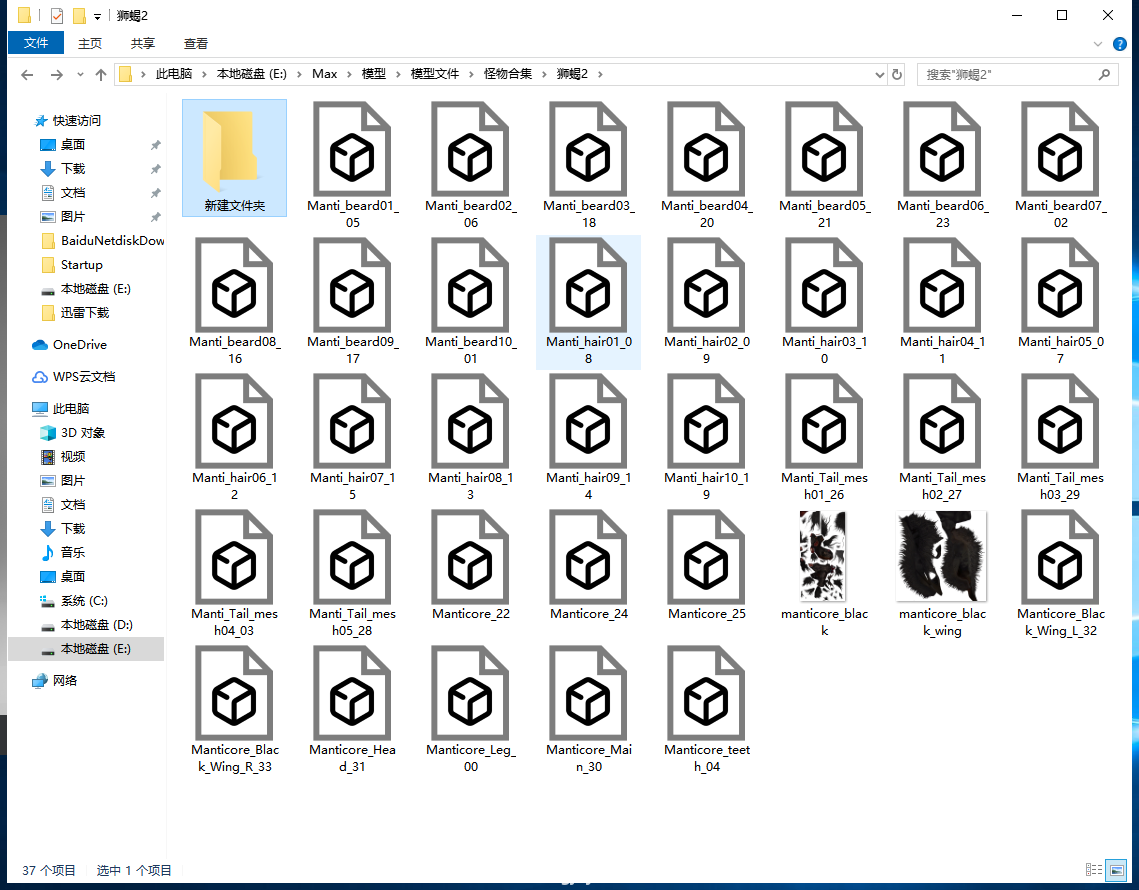
Task: Open the recent locations dropdown arrow
Action: click(80, 75)
